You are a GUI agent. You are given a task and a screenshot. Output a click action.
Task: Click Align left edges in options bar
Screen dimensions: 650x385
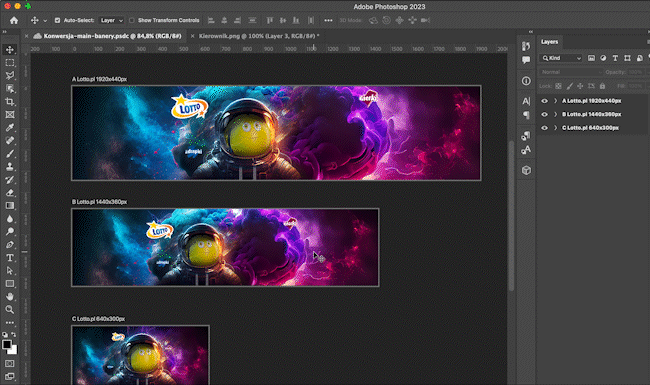(211, 20)
